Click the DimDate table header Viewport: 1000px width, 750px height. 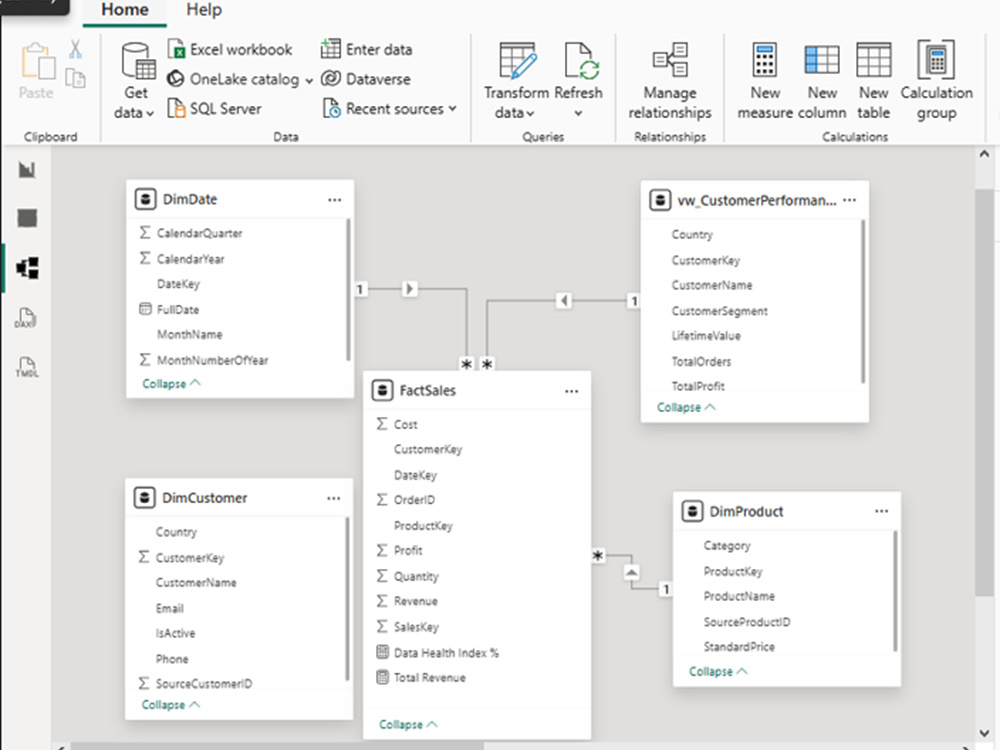point(240,200)
